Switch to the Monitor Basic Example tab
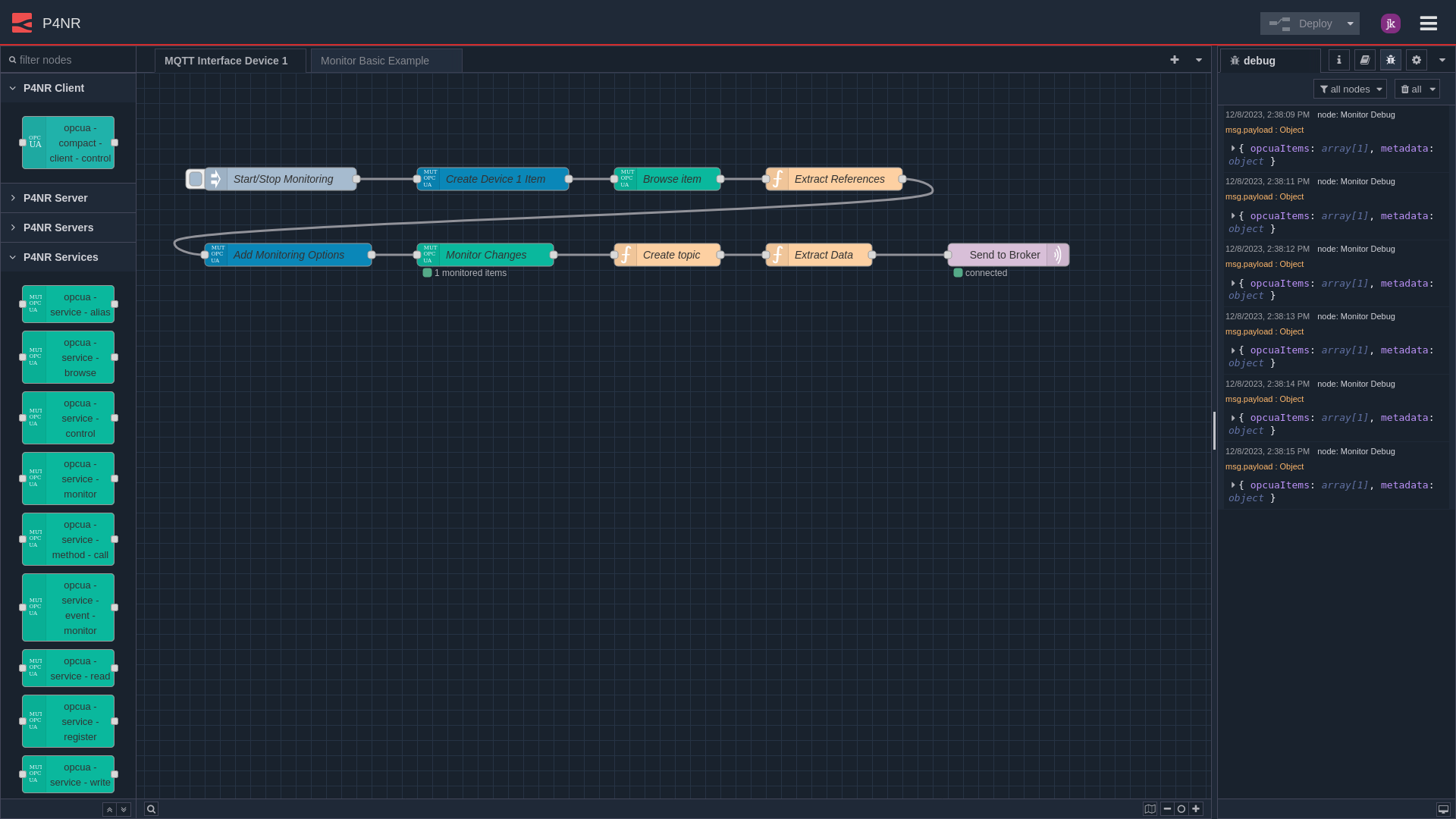Viewport: 1456px width, 819px height. point(375,61)
